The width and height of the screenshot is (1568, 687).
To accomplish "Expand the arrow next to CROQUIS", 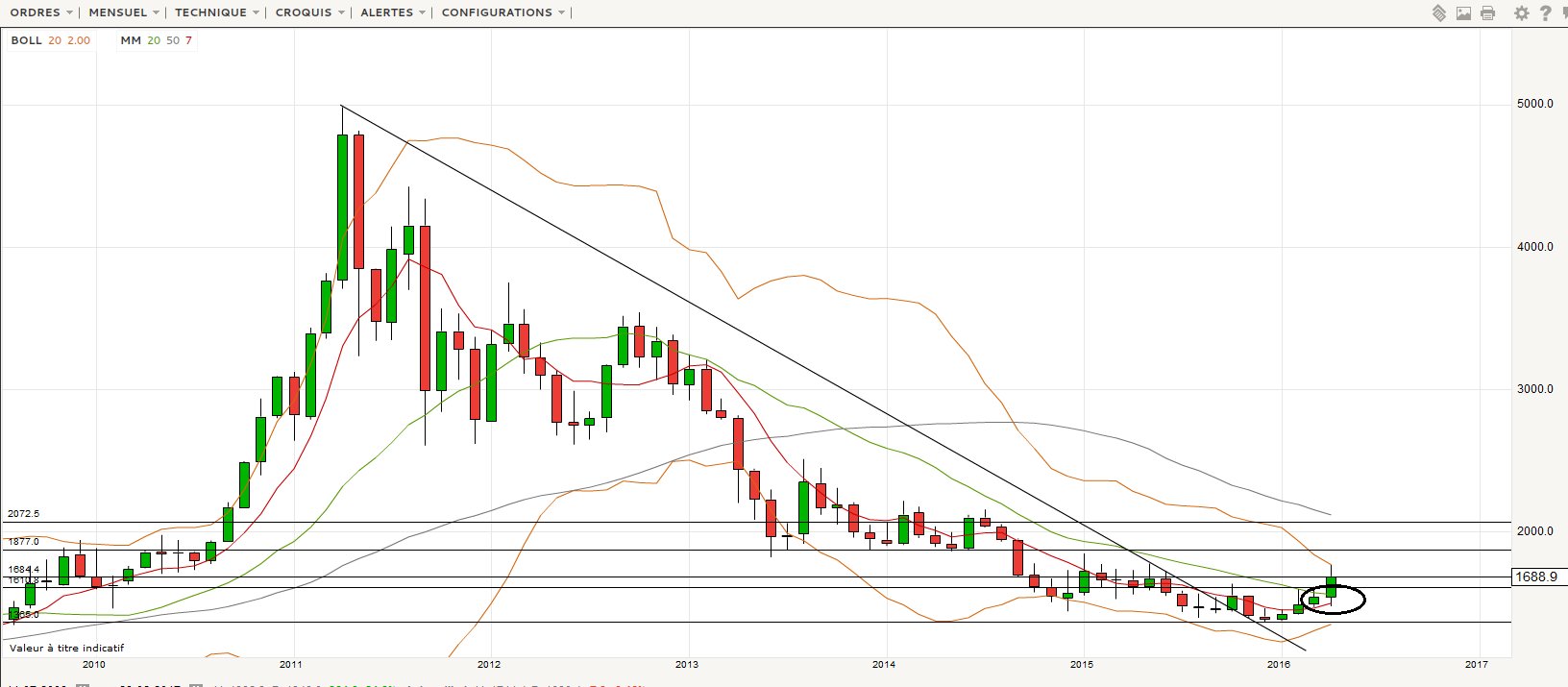I will (342, 13).
